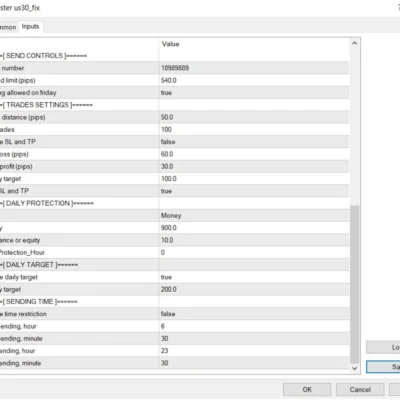Click the Cancel button

360,389
